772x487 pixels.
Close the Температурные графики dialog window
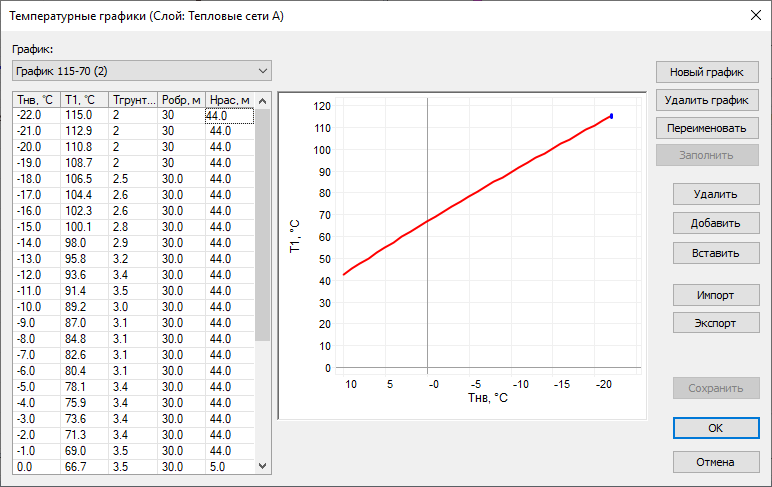[753, 14]
